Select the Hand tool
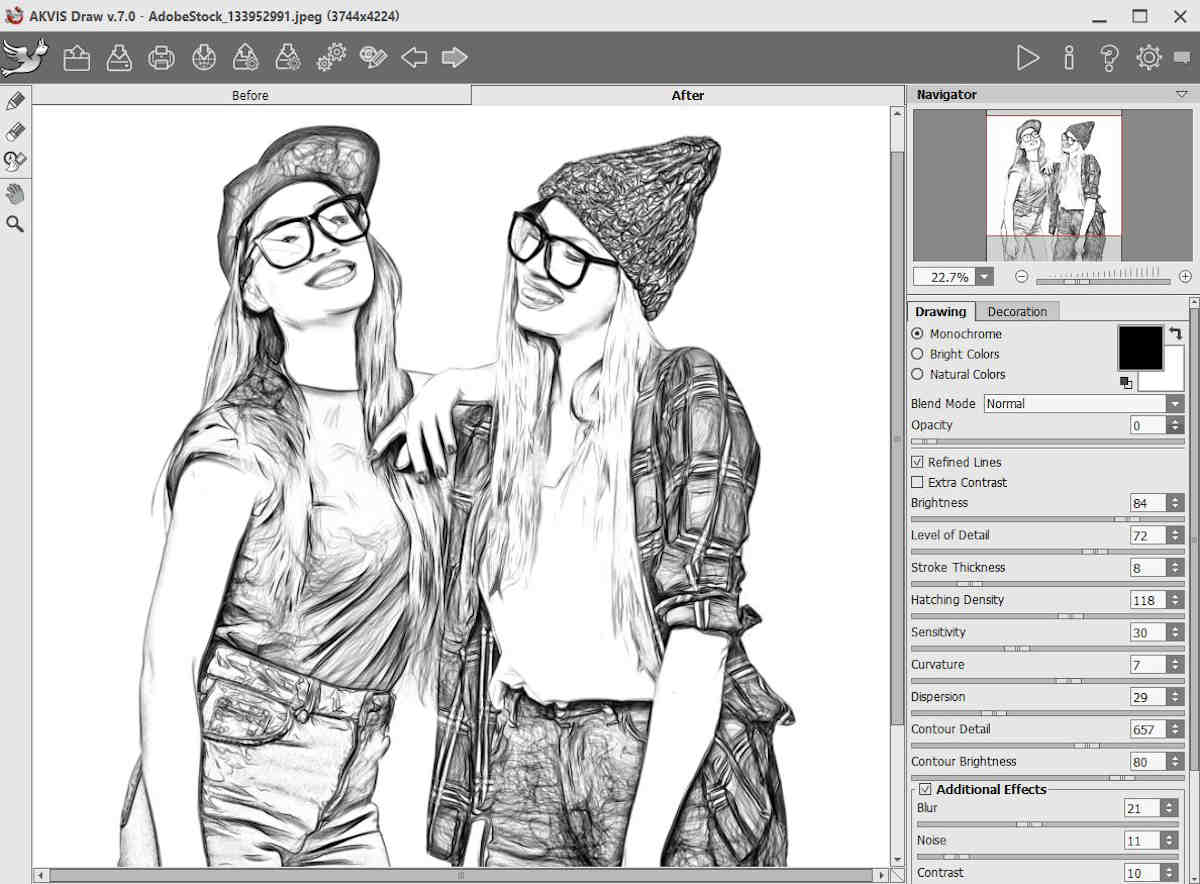The image size is (1200, 884). point(15,193)
